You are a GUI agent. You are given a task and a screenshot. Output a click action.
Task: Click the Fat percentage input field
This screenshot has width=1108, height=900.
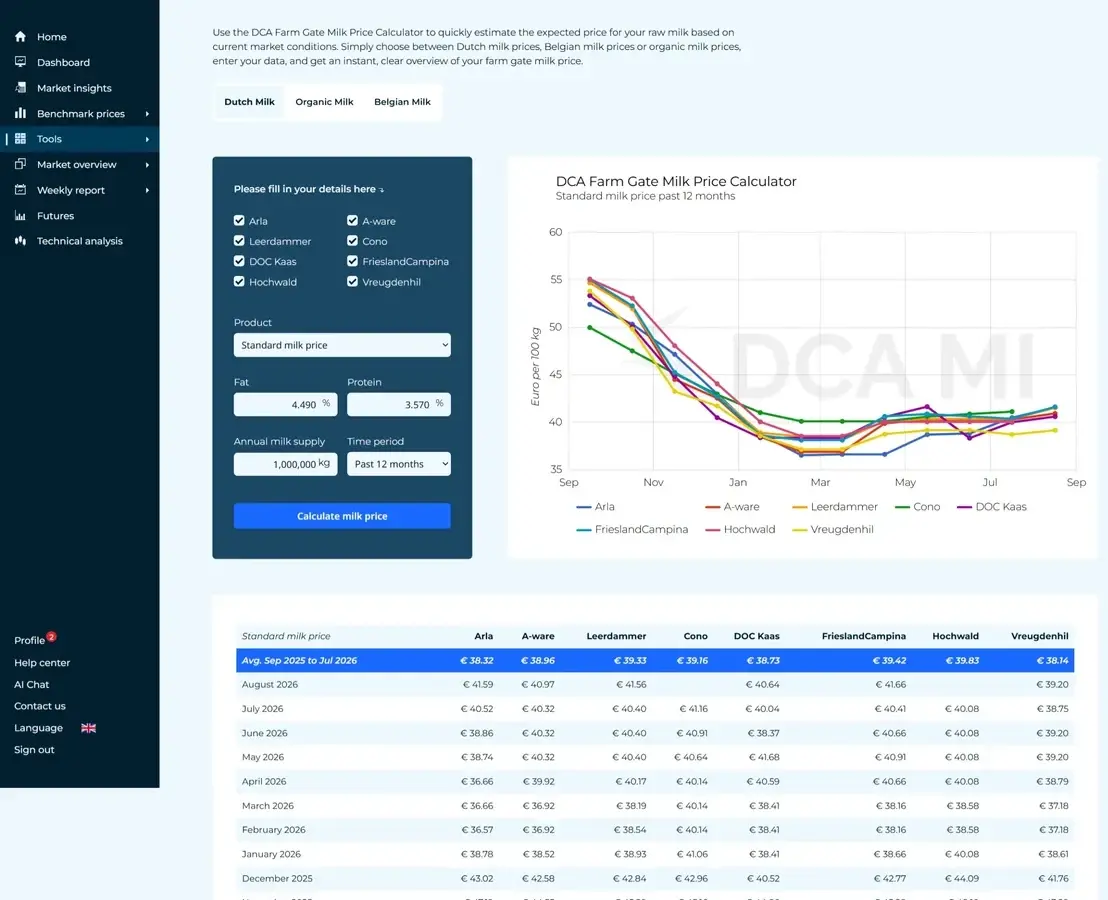[285, 404]
